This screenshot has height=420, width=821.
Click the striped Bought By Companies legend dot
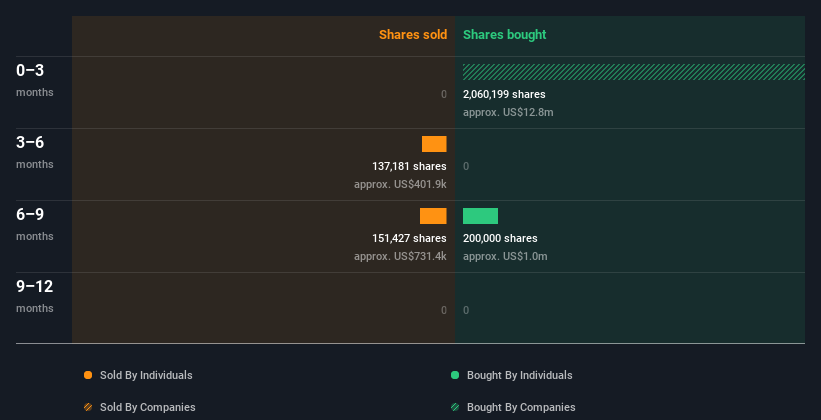[455, 407]
